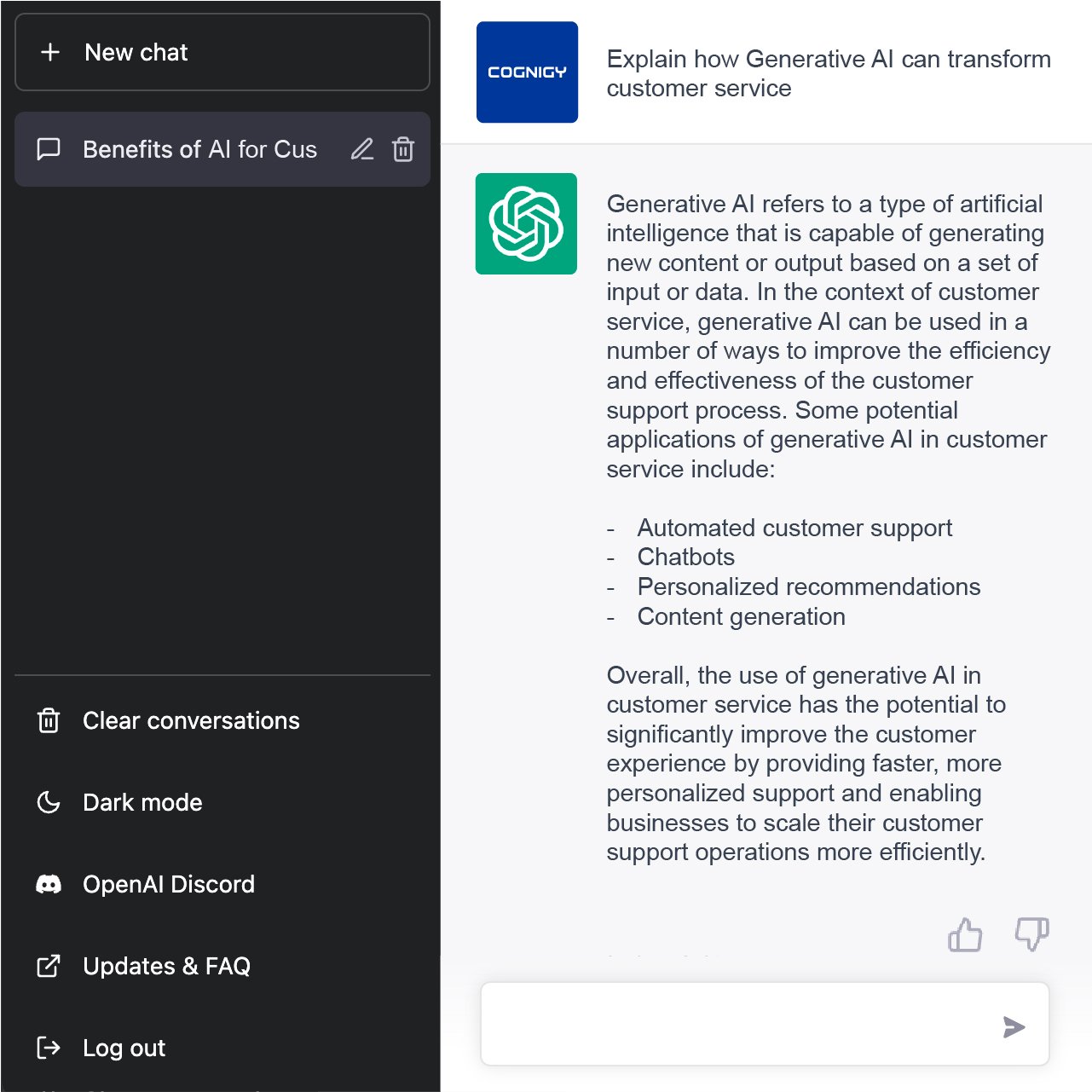Open Updates & FAQ

[x=167, y=966]
